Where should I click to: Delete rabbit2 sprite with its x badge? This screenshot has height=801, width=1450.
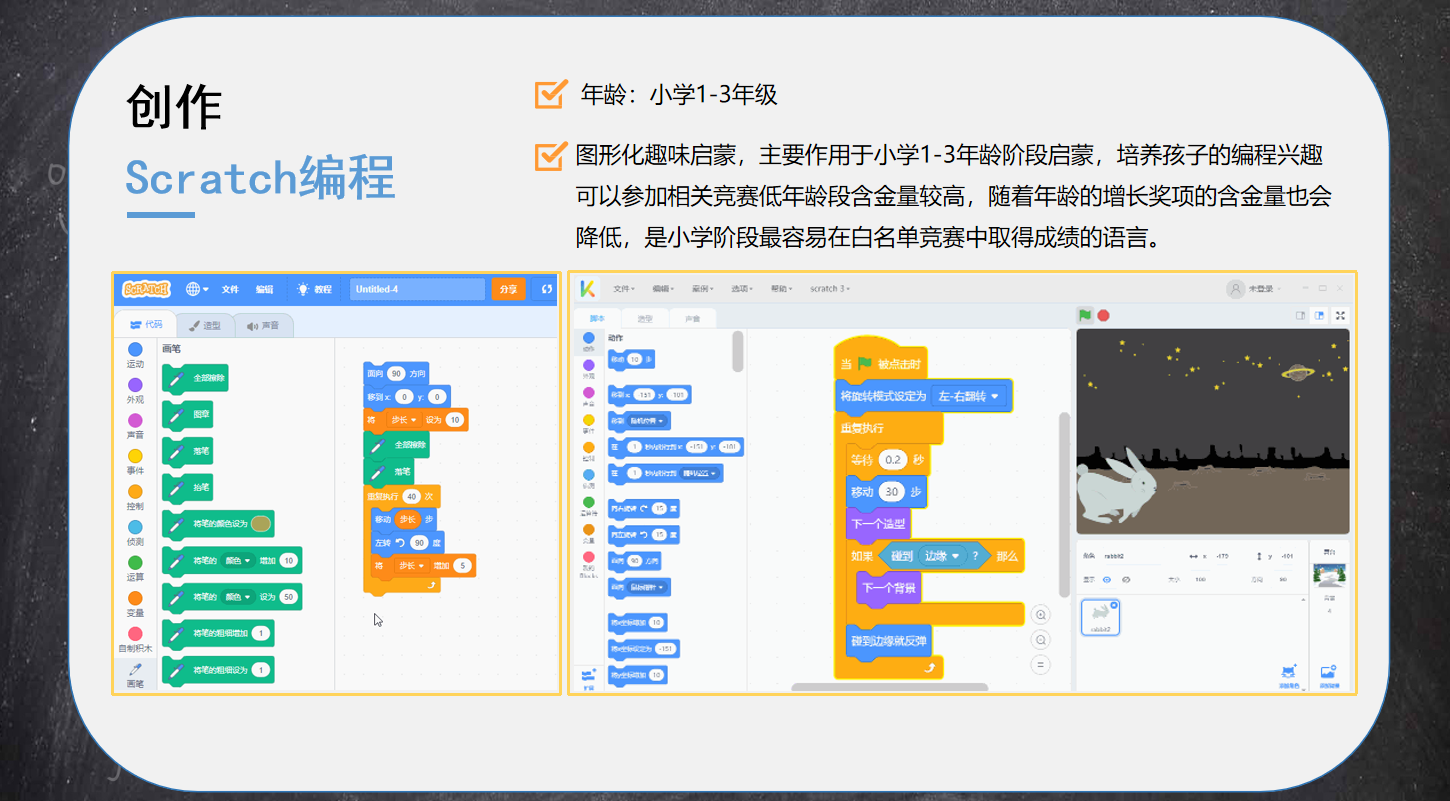(x=1115, y=604)
